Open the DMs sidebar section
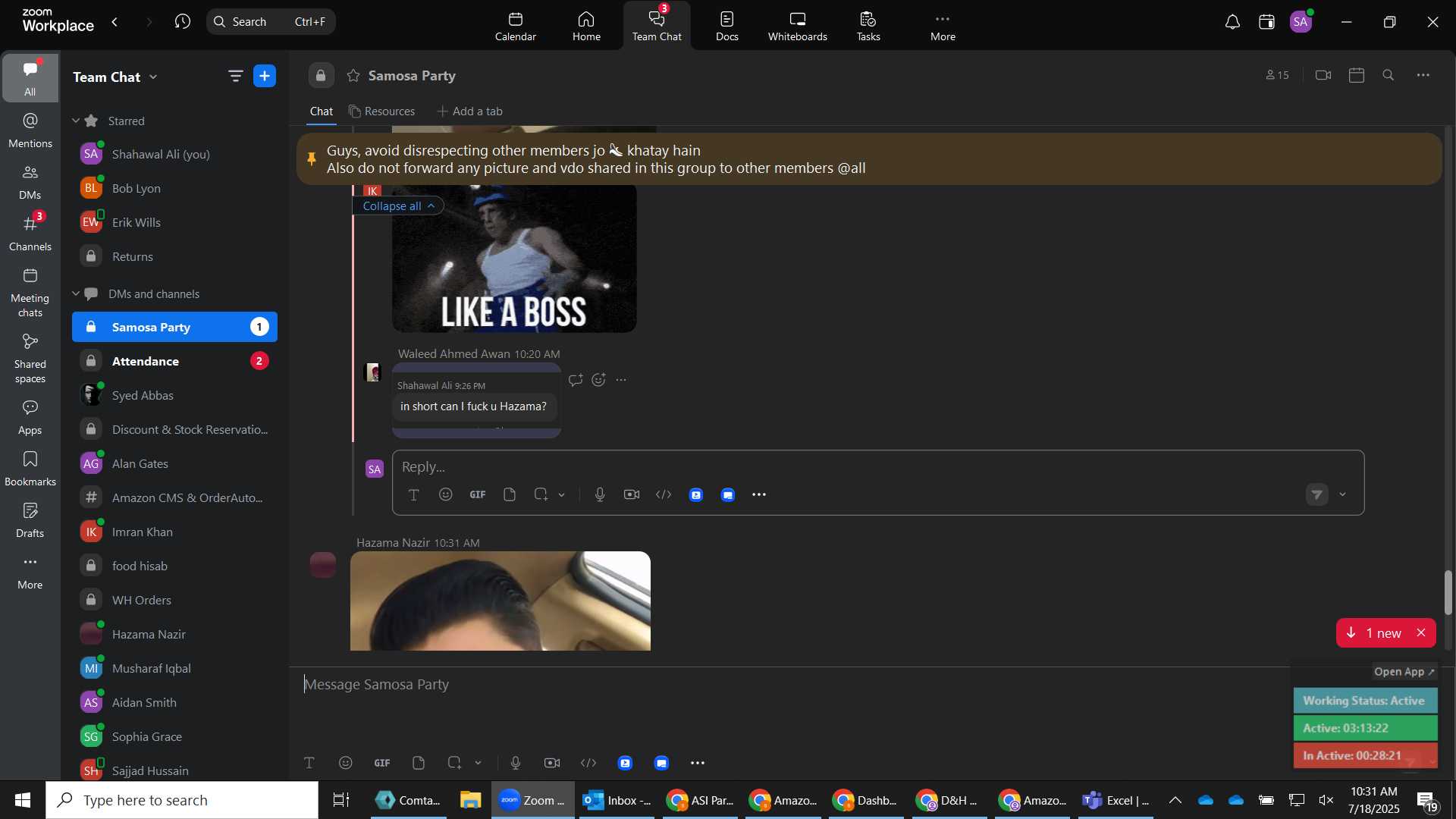 tap(30, 182)
